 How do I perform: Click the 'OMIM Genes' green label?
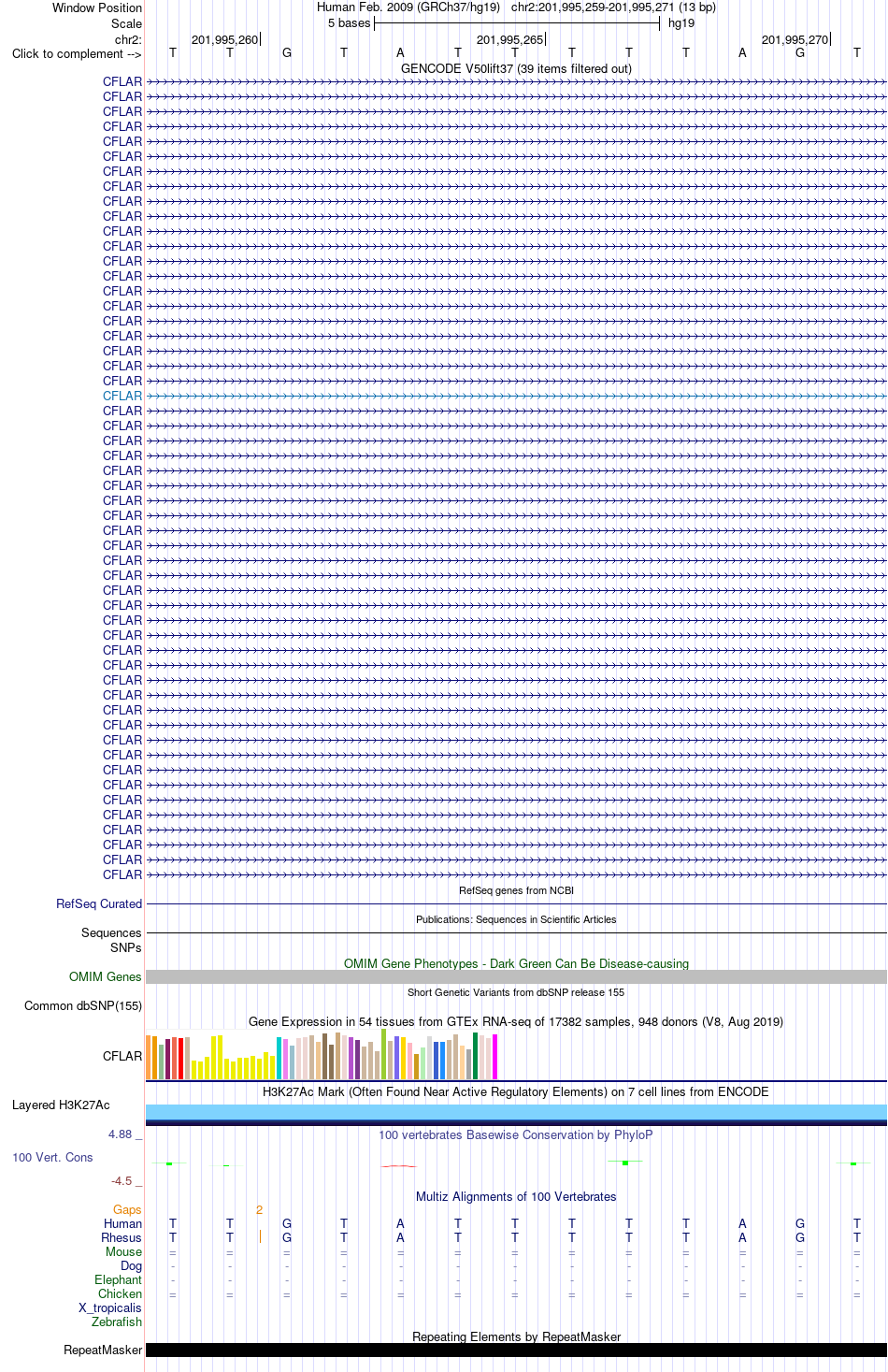coord(106,976)
